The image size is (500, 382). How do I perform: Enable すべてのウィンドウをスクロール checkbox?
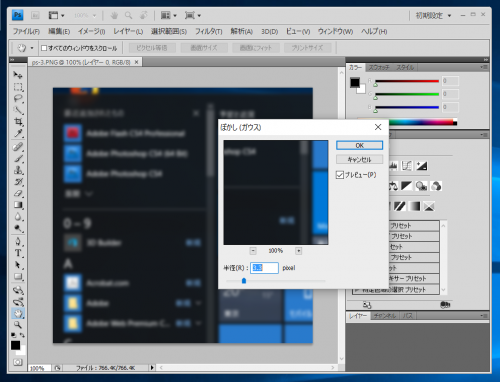click(44, 48)
